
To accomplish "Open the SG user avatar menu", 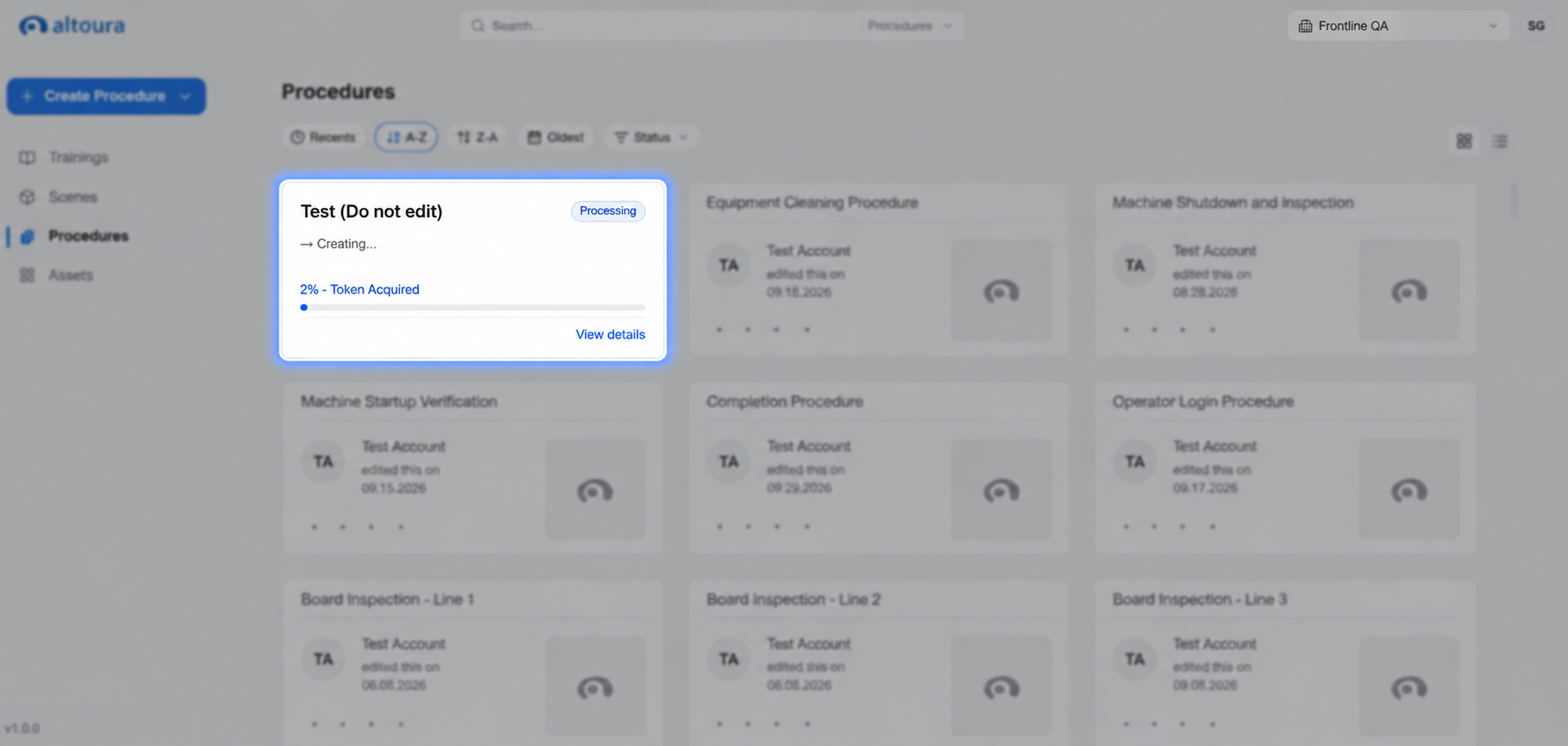I will coord(1536,26).
